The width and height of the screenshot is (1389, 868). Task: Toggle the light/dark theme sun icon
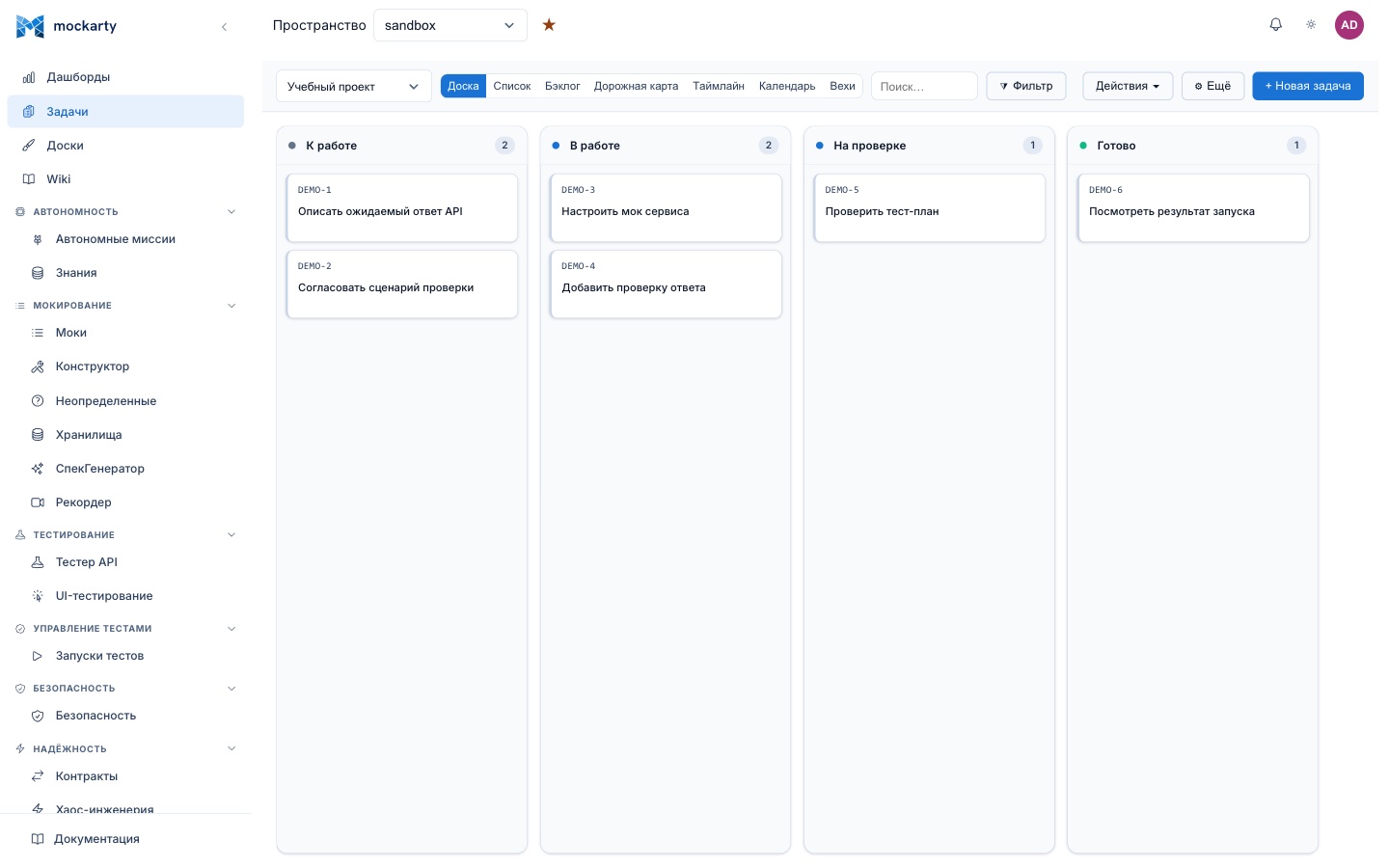point(1311,25)
